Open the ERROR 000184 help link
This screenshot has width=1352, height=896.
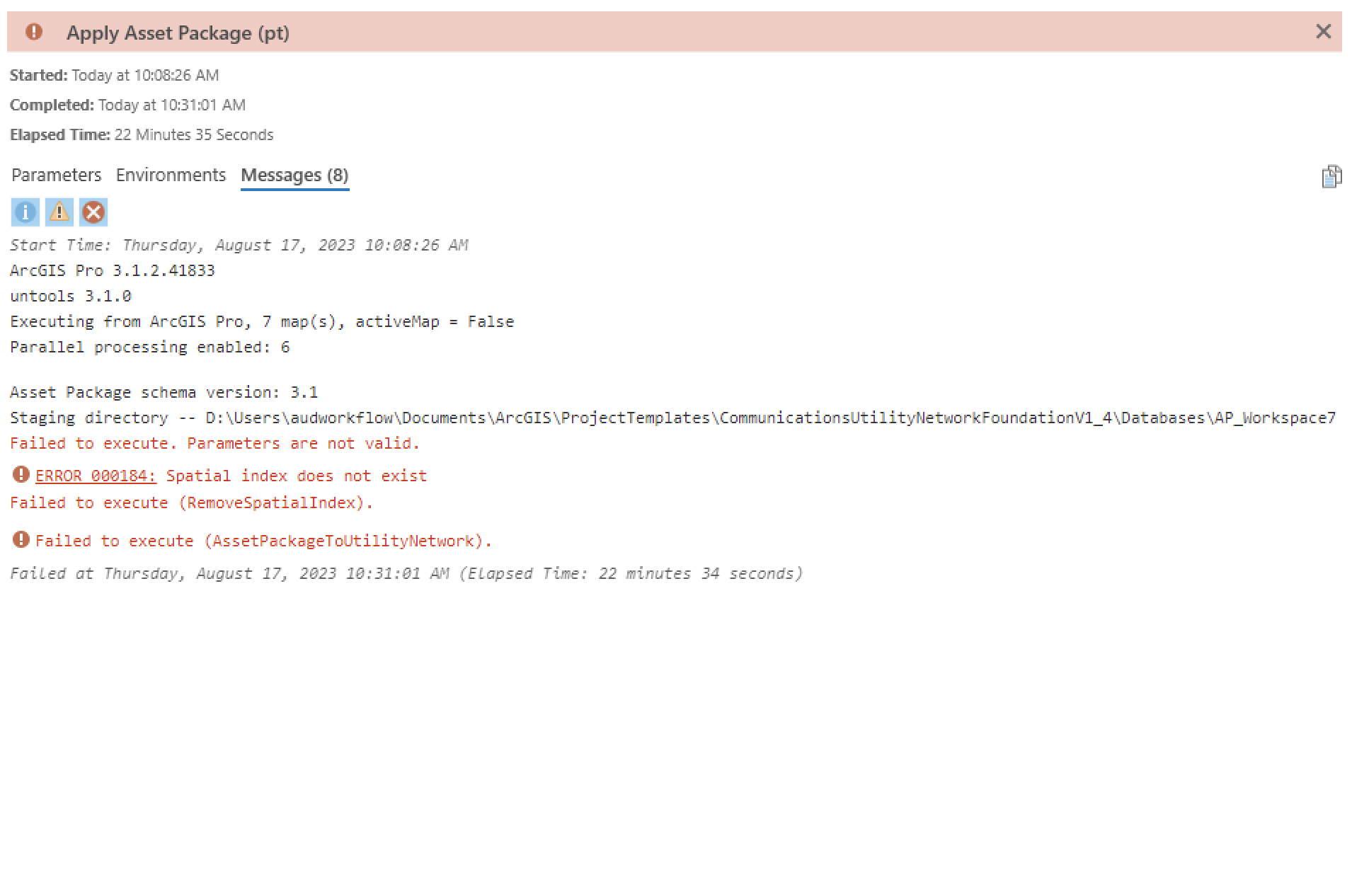point(96,476)
